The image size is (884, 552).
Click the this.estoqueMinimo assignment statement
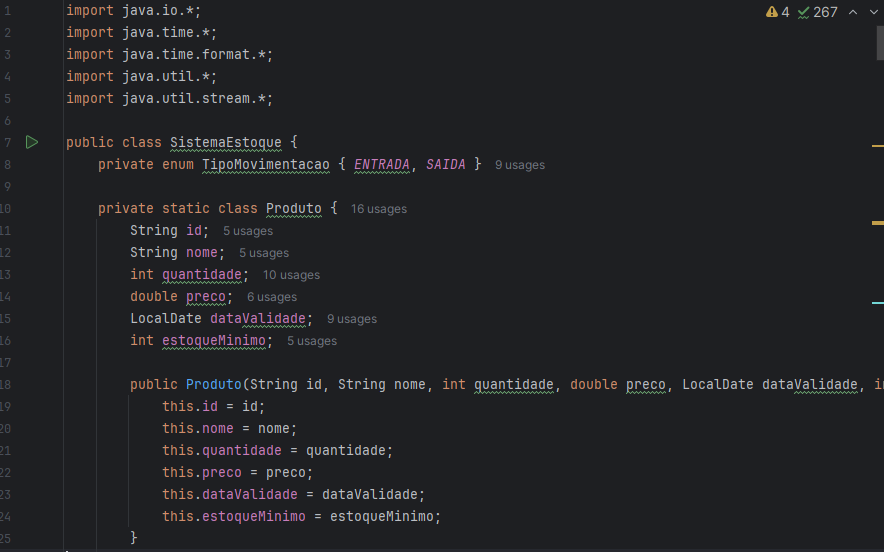(302, 516)
